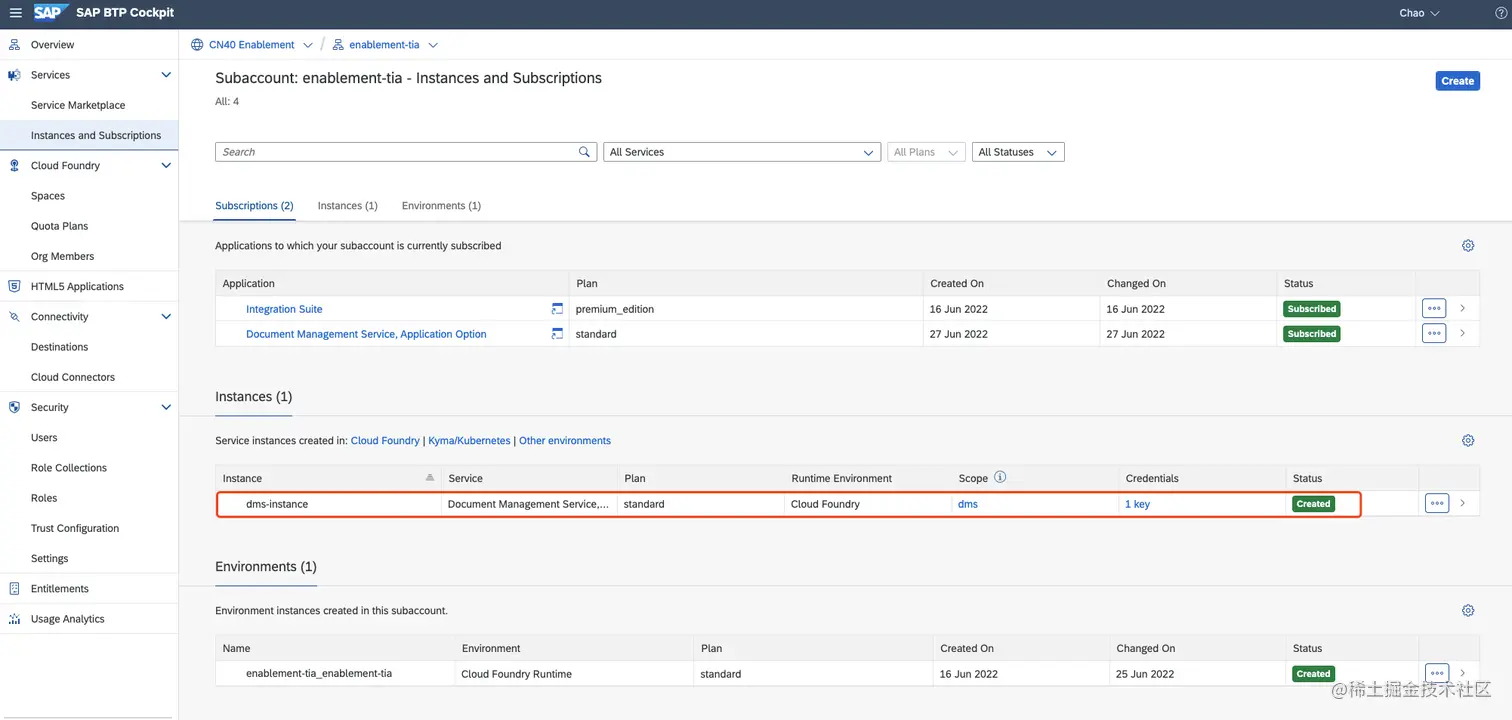The height and width of the screenshot is (720, 1512).
Task: Click the help question mark icon
Action: [1500, 13]
